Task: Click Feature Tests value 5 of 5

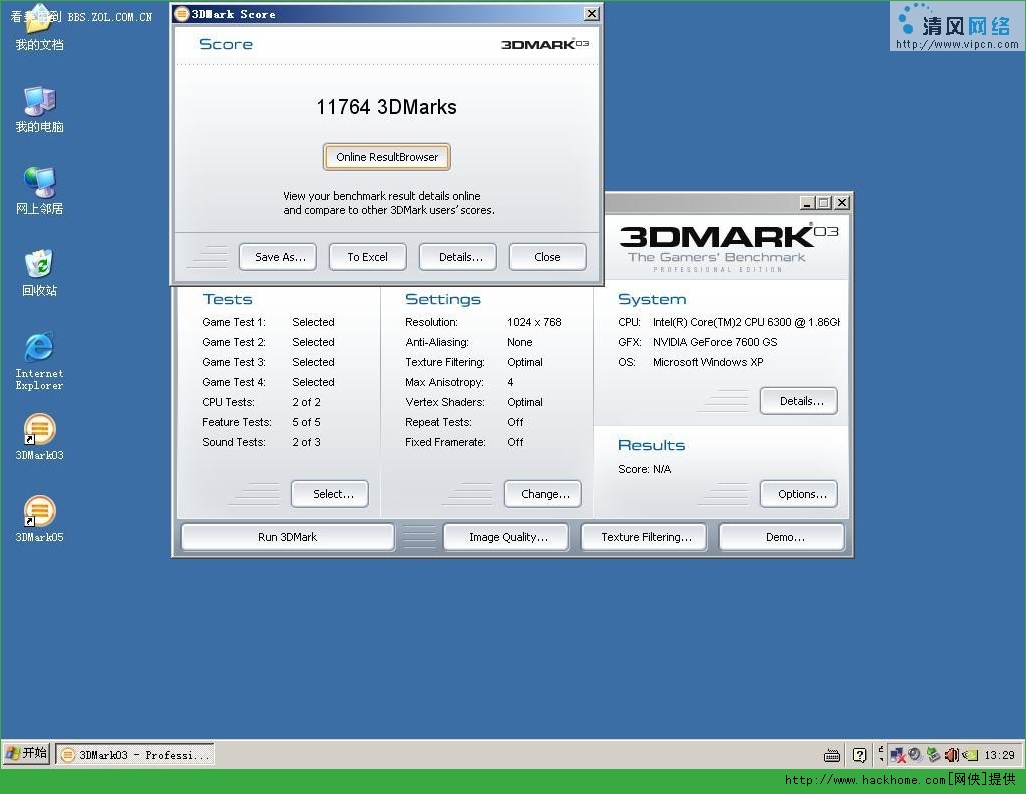Action: coord(306,422)
